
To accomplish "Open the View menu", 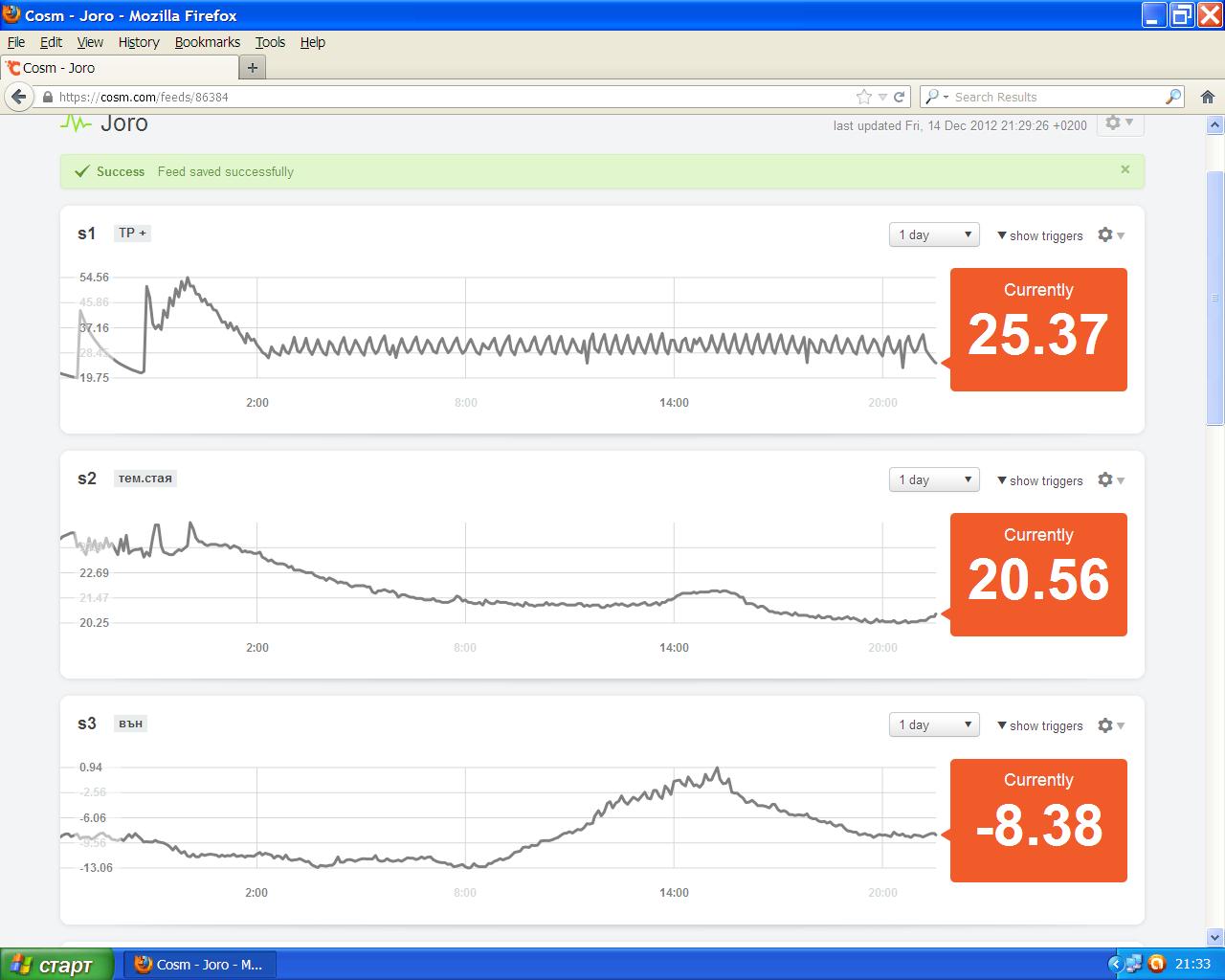I will coord(90,42).
